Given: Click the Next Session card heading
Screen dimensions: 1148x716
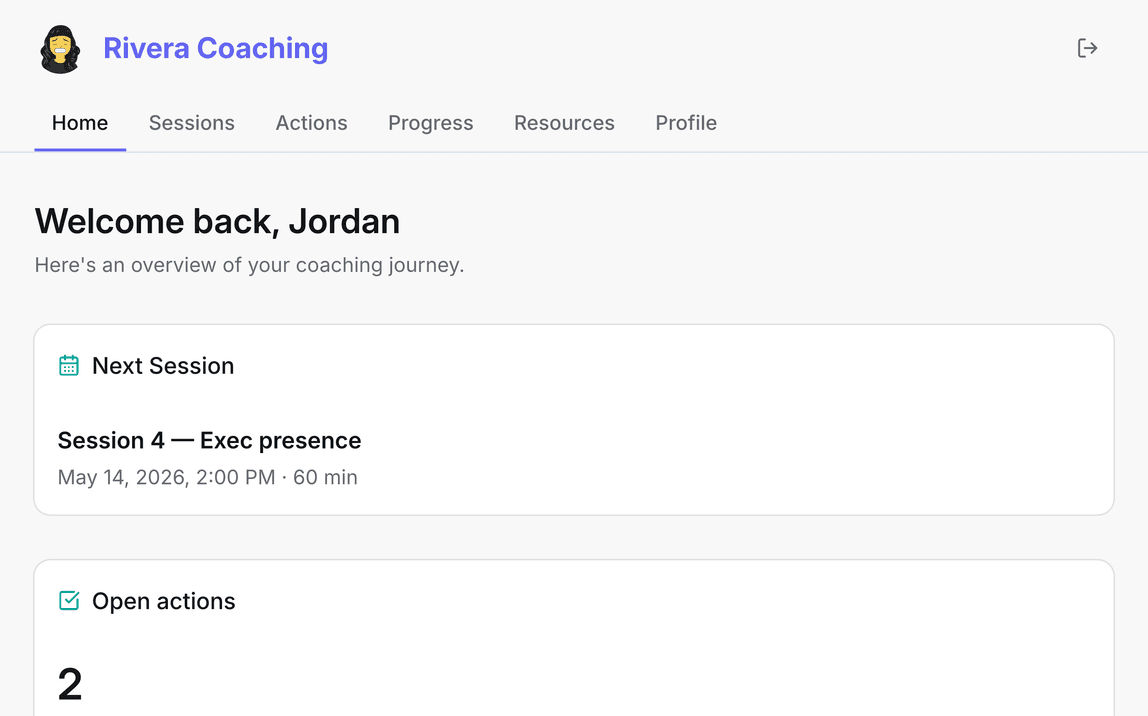Looking at the screenshot, I should tap(163, 365).
